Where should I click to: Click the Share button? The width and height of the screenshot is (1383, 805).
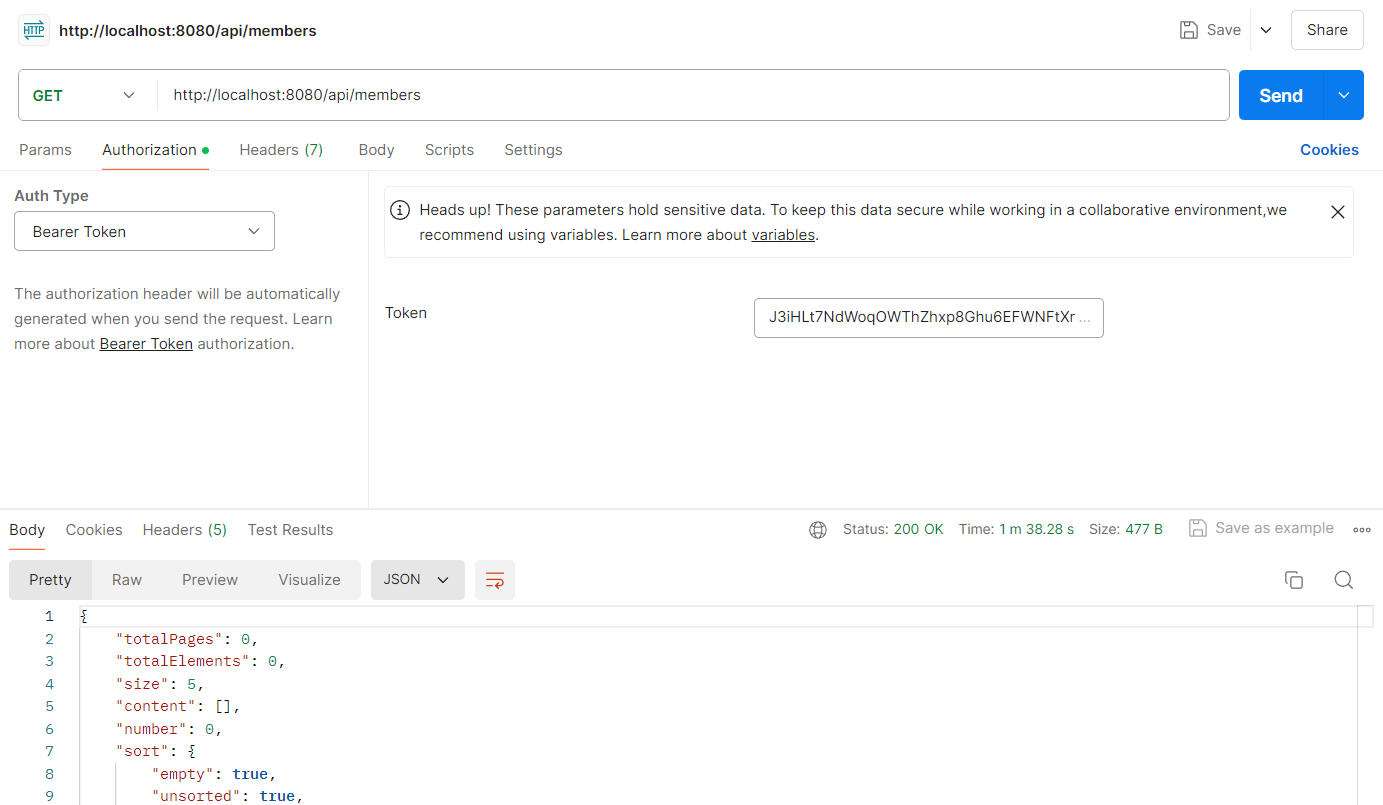1327,30
